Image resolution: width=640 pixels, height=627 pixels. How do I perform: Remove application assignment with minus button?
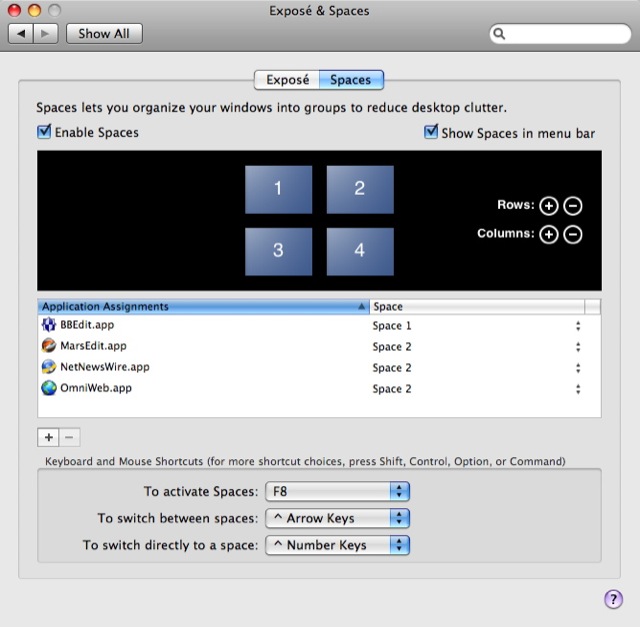point(69,438)
